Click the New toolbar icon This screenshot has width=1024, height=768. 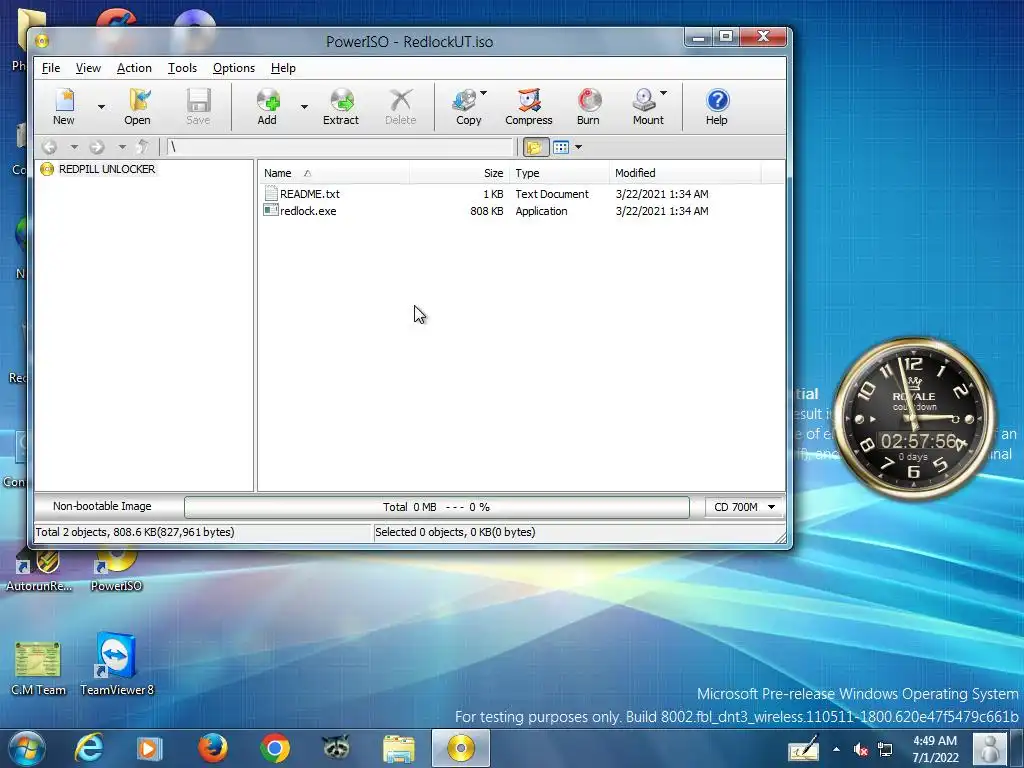[x=64, y=106]
